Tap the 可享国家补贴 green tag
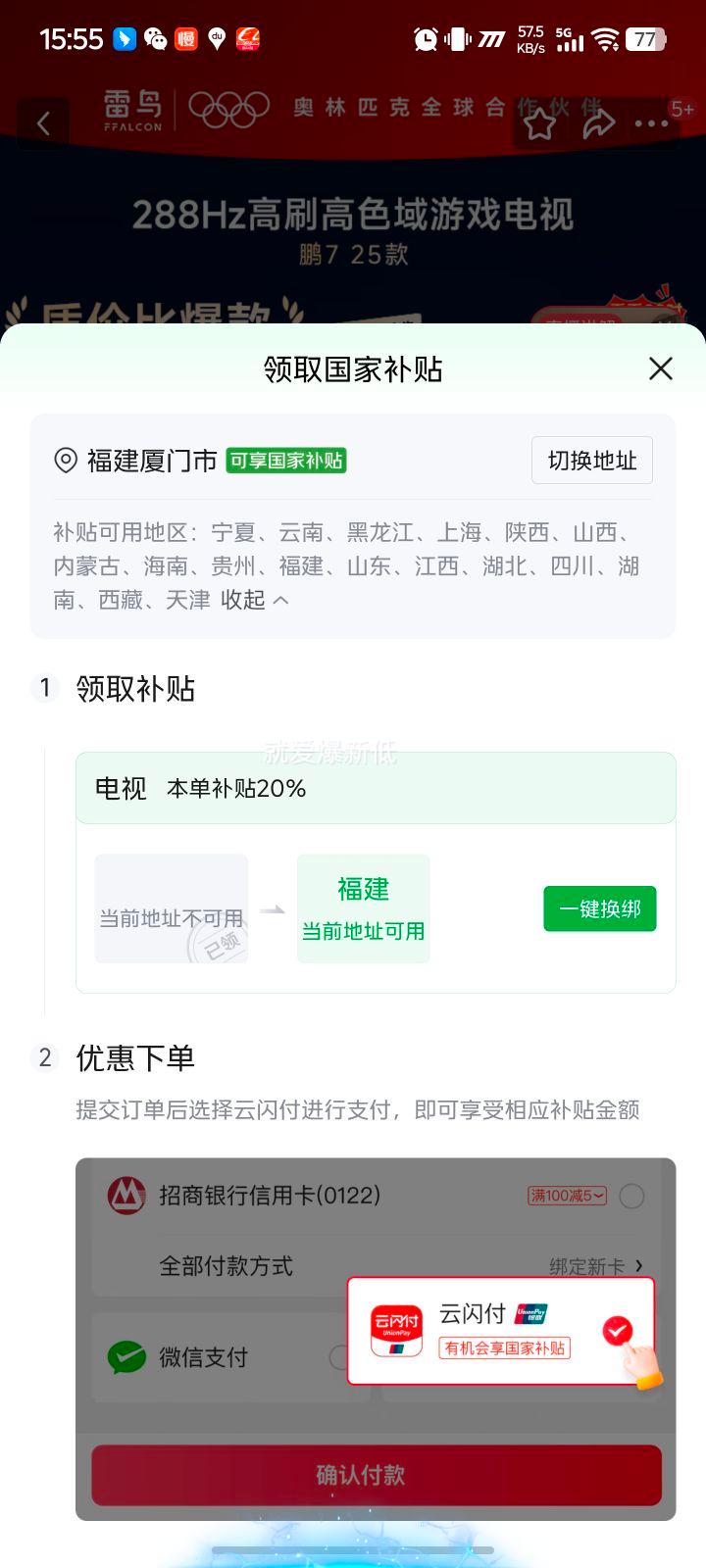 286,461
